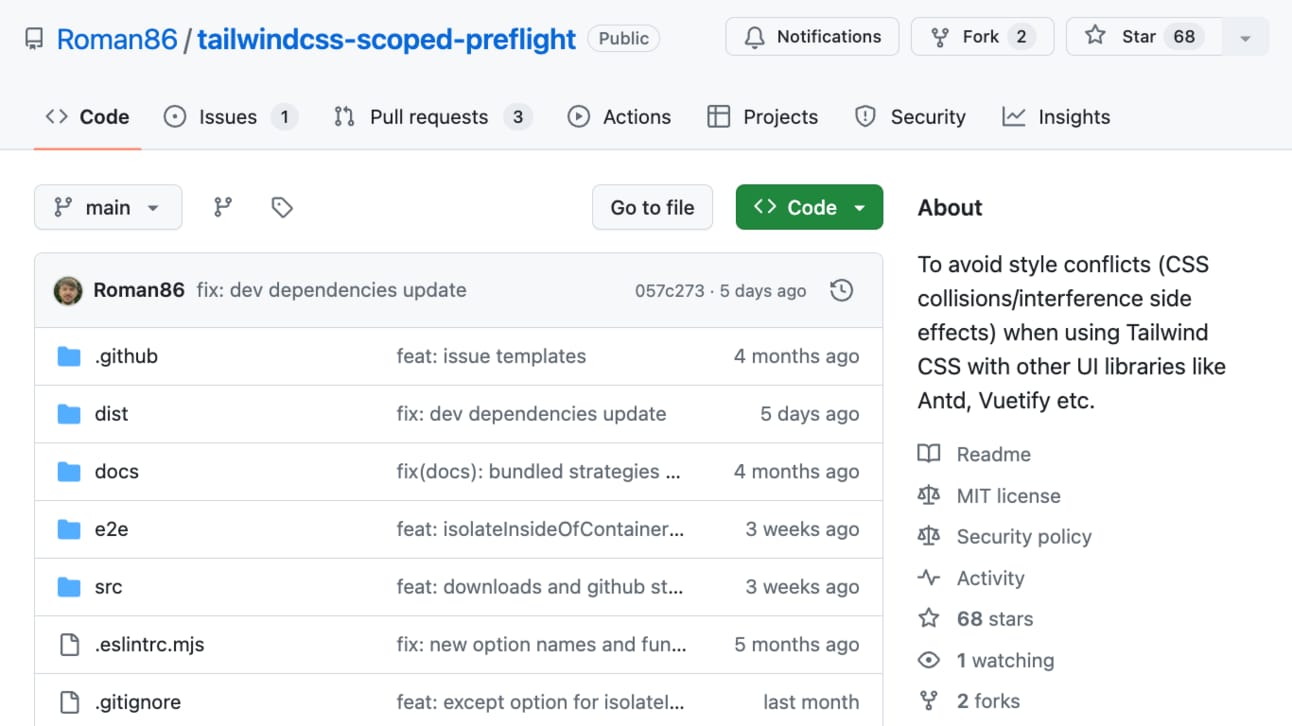This screenshot has height=726, width=1292.
Task: View the Insights tab
Action: click(1056, 117)
